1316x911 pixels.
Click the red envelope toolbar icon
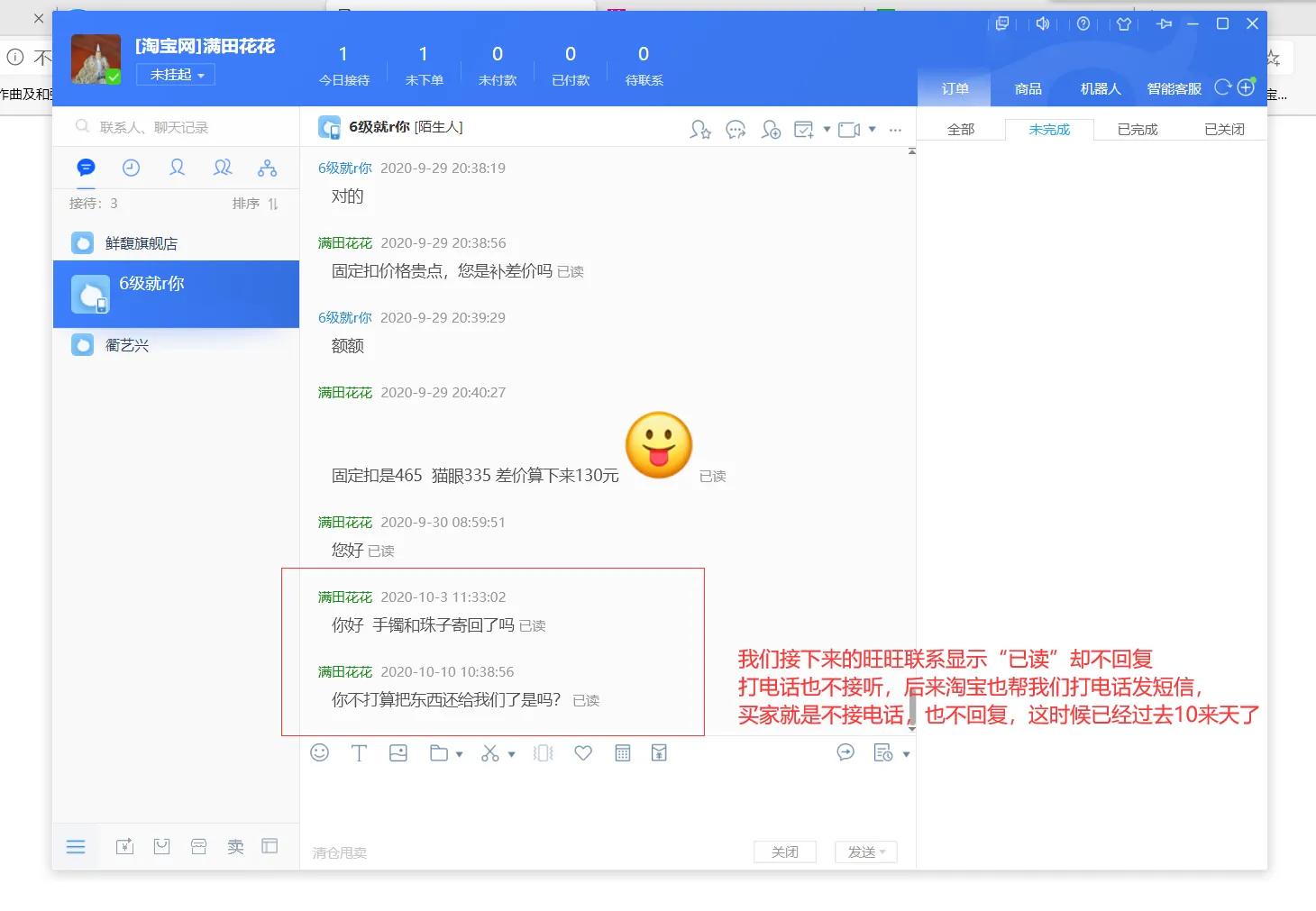tap(659, 752)
